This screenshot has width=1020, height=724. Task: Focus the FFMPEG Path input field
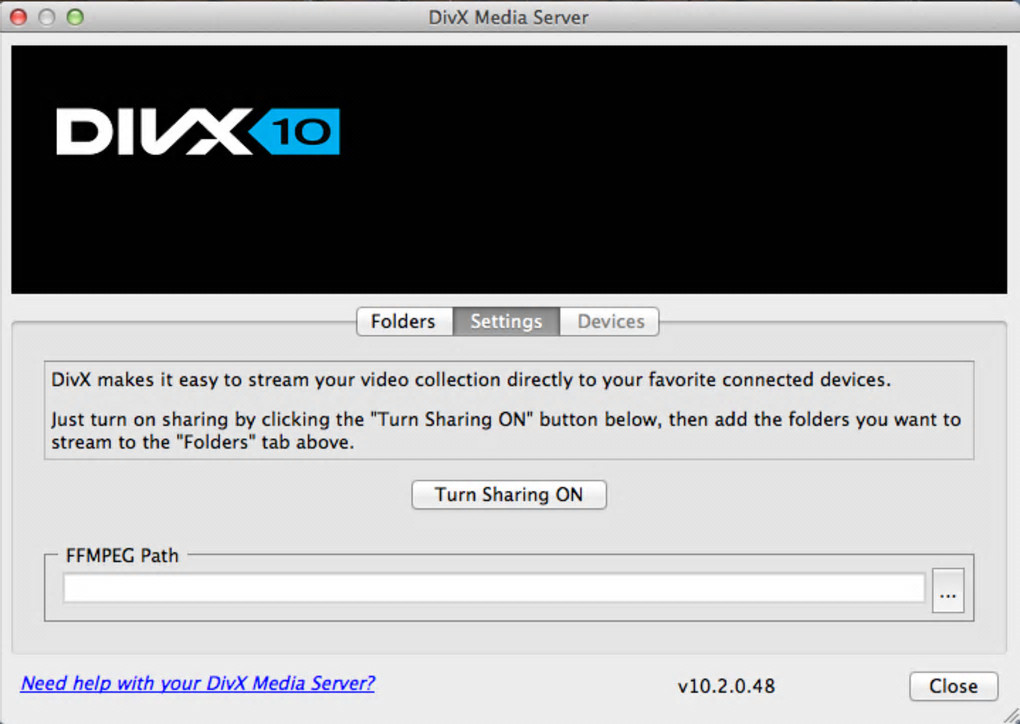pos(494,588)
